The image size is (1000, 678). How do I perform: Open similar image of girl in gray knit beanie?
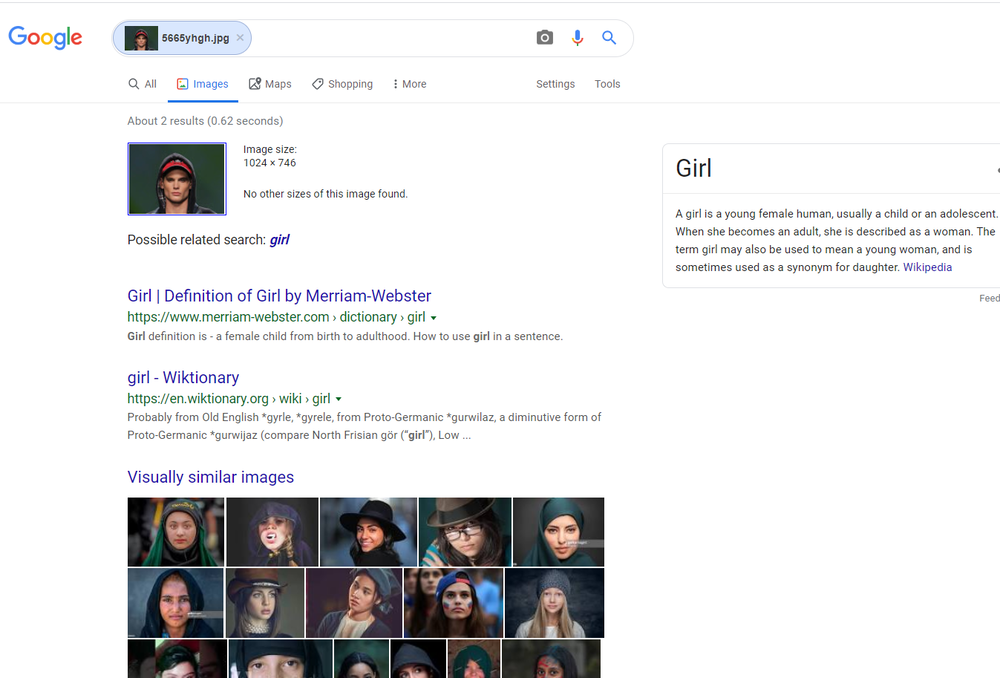click(x=554, y=603)
